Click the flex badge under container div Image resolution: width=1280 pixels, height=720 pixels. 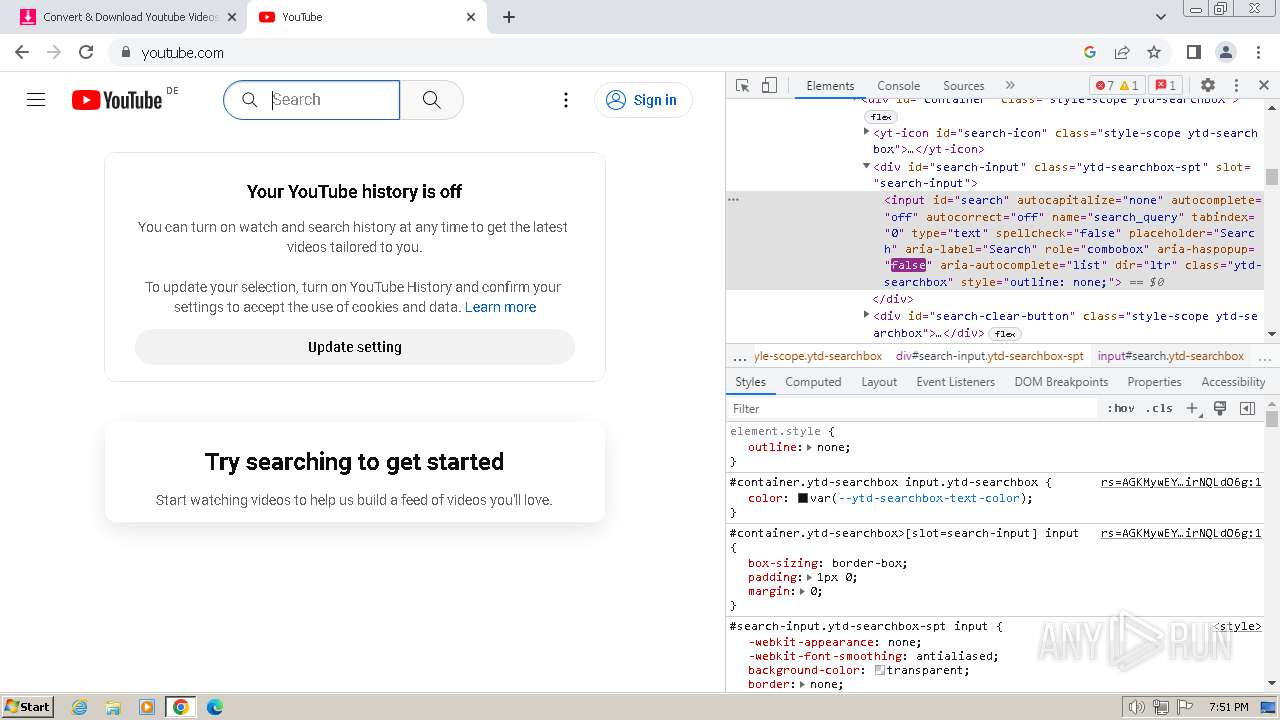click(881, 117)
